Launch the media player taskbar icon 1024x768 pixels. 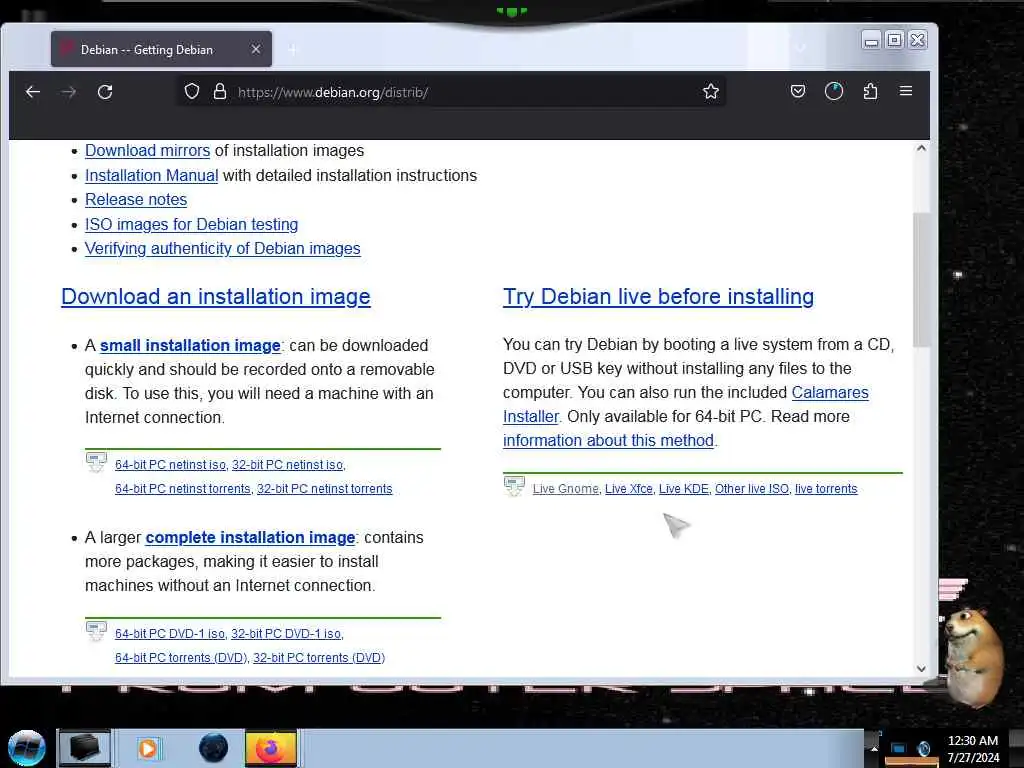point(149,748)
